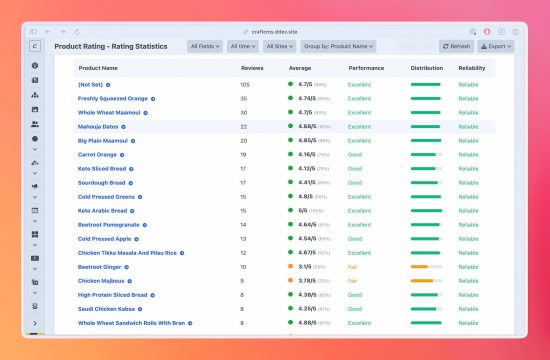The height and width of the screenshot is (360, 550).
Task: Open Whole Wheat Sandwich Rolls With Bran link
Action: 131,323
